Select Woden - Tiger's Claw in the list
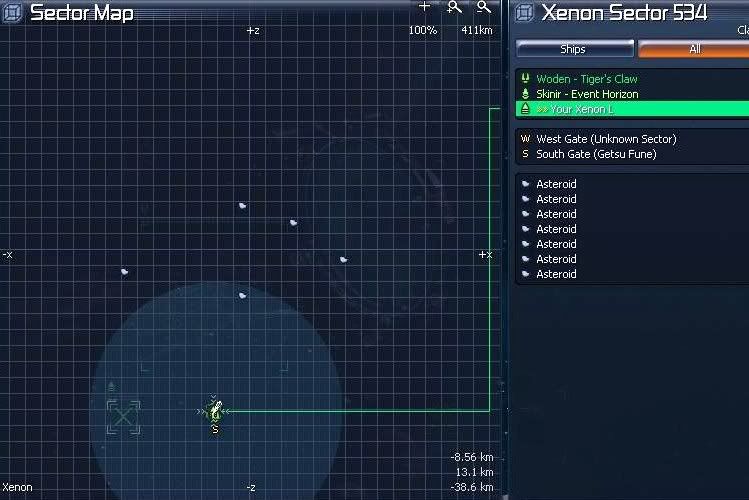 [x=587, y=79]
